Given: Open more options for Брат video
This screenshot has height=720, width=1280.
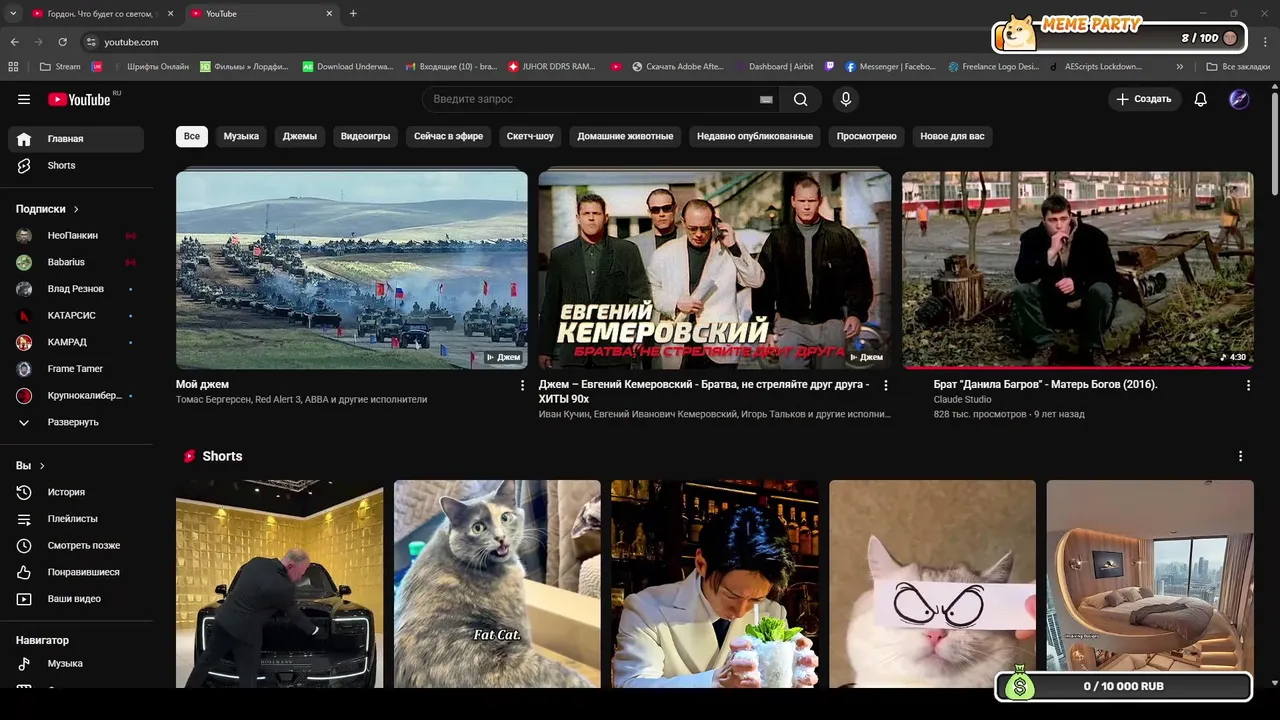Looking at the screenshot, I should point(1248,385).
